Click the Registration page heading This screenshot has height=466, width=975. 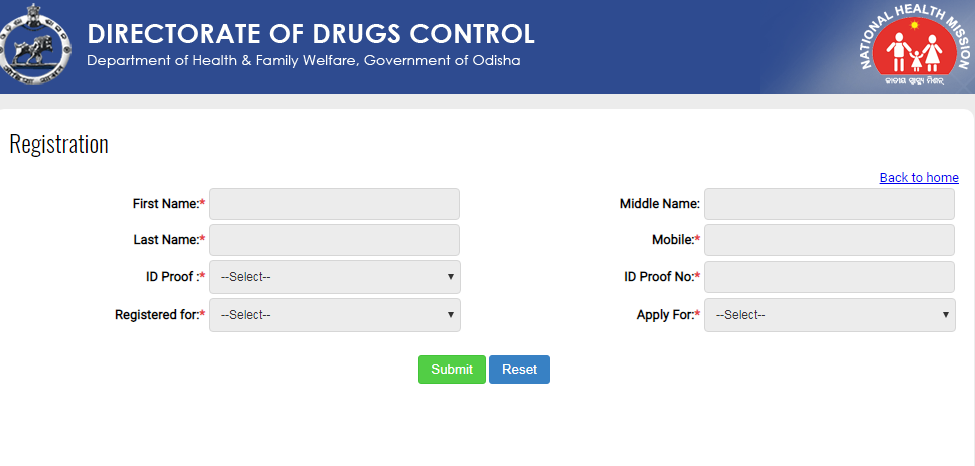(x=59, y=144)
